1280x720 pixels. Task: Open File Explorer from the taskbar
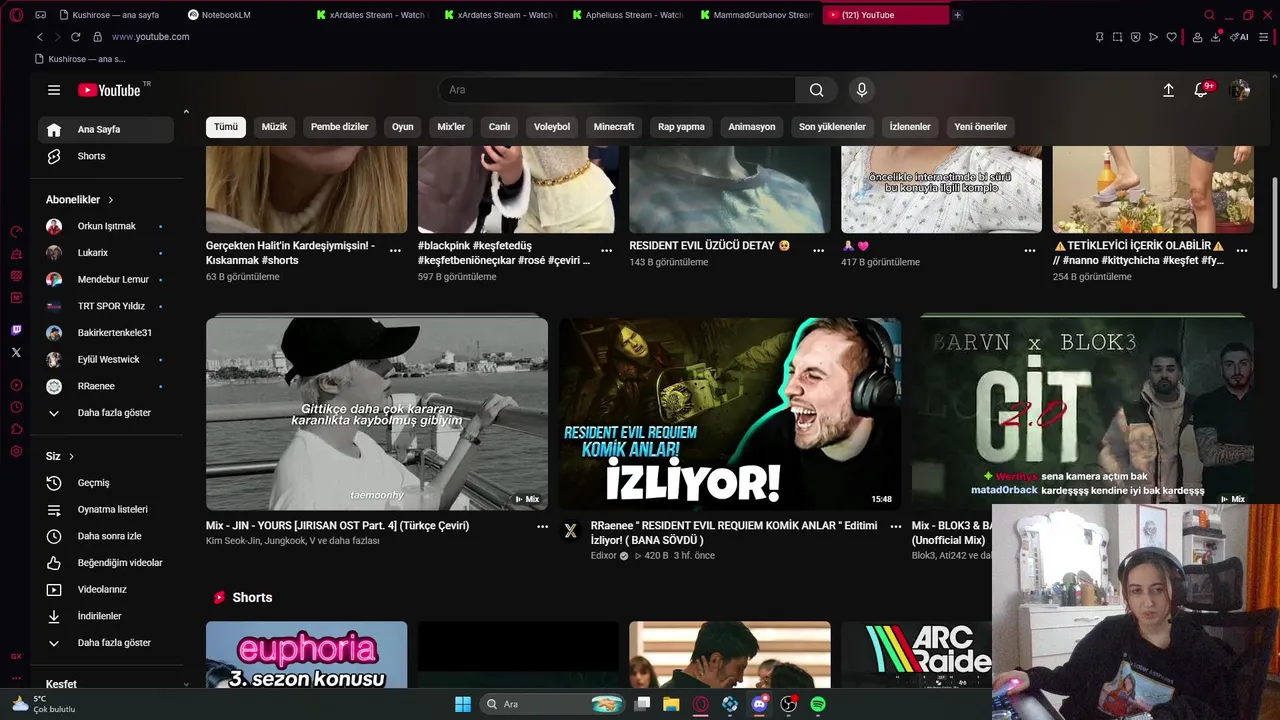(671, 704)
